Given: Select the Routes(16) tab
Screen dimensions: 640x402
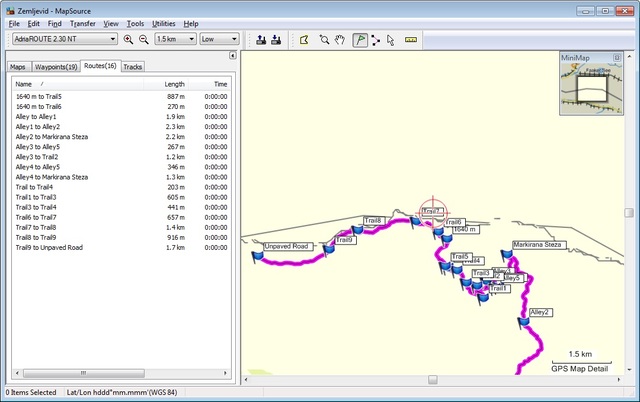Looking at the screenshot, I should (100, 66).
